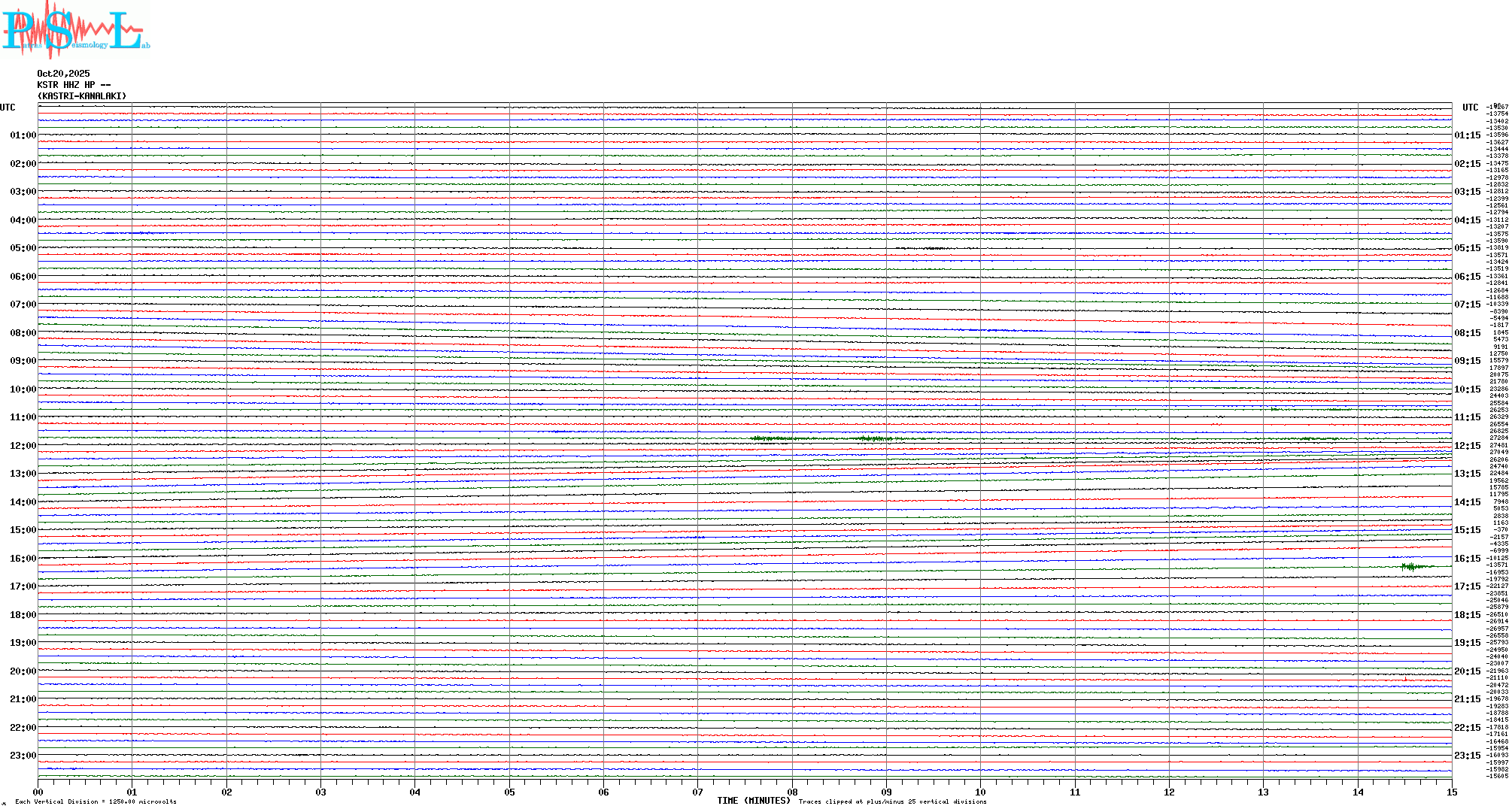
Task: Click the 20:15 time label on right
Action: pyautogui.click(x=1467, y=671)
